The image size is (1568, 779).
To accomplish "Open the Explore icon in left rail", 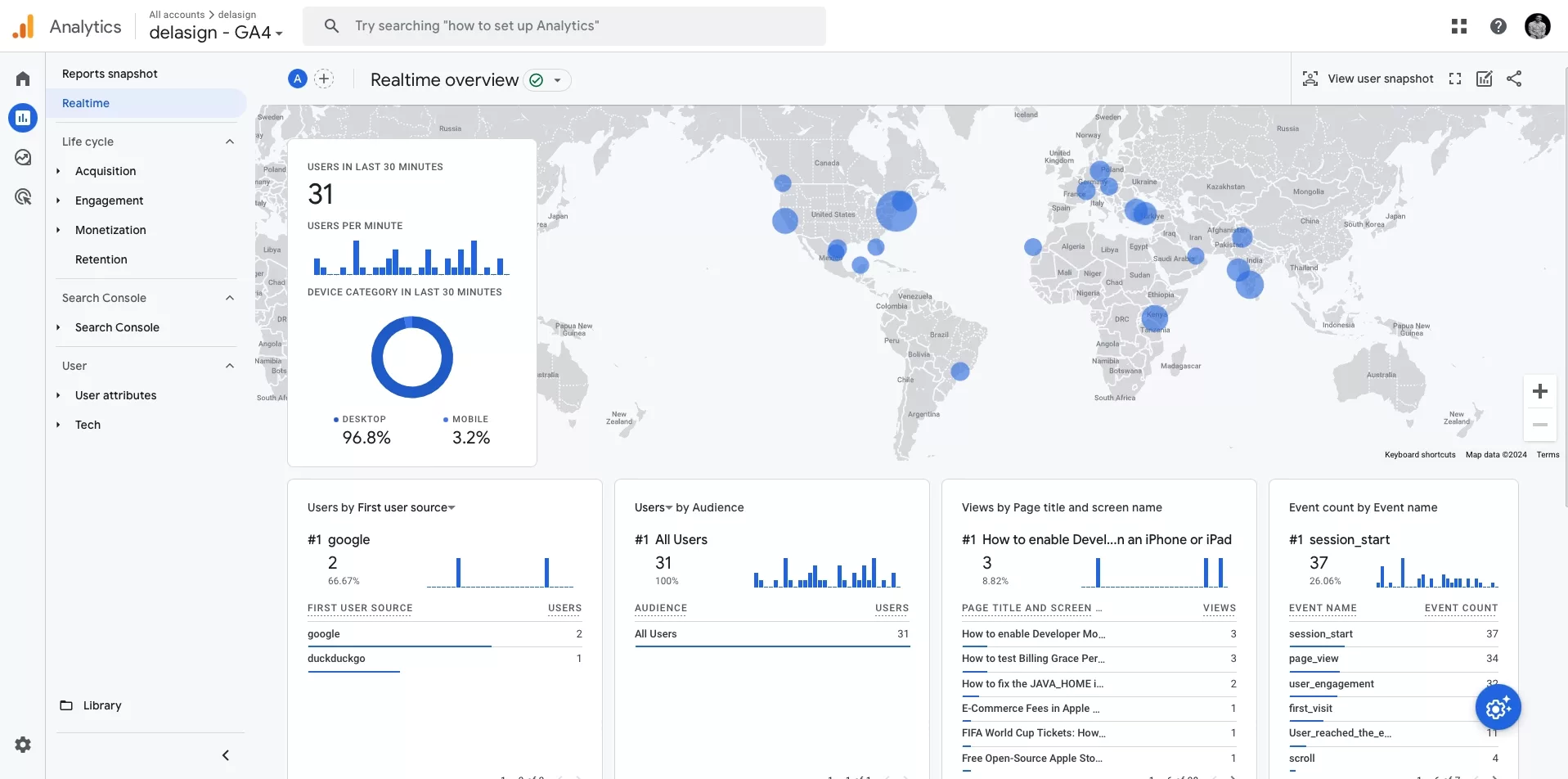I will pos(23,157).
